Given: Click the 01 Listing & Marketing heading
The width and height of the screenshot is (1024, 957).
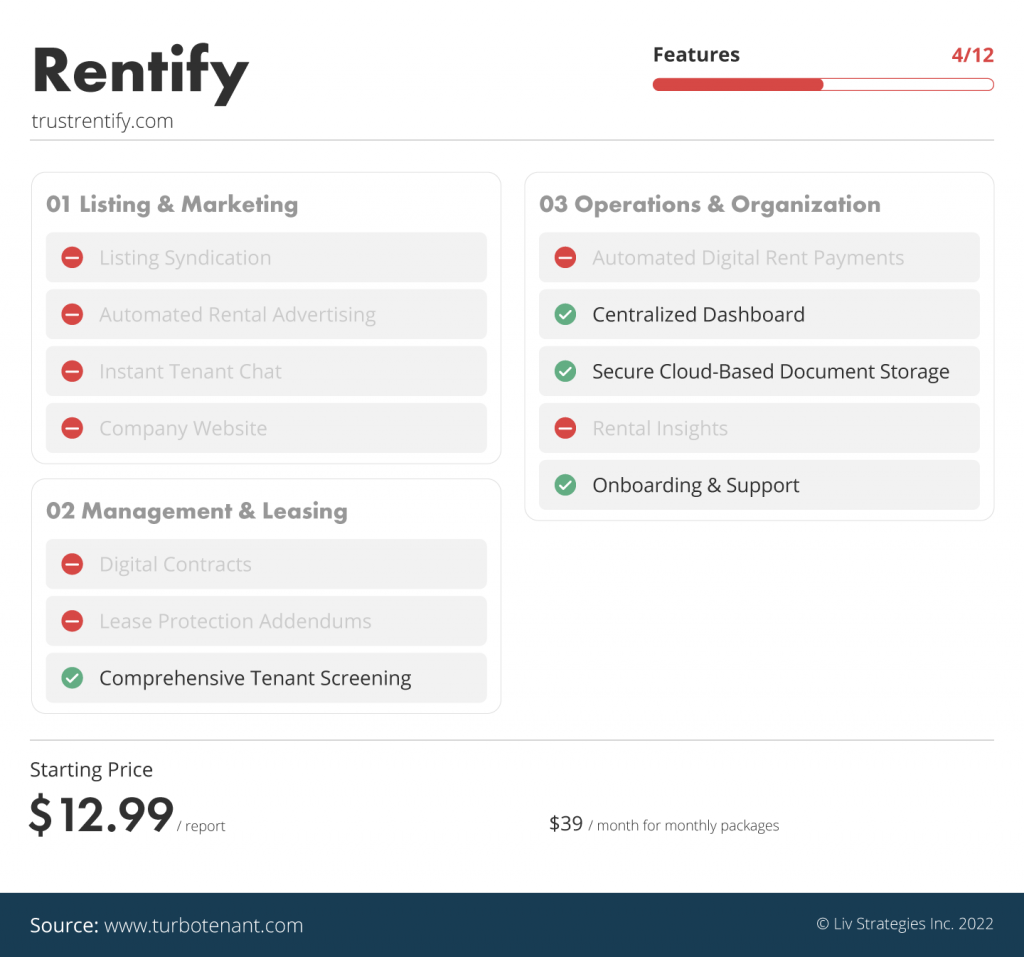Looking at the screenshot, I should pos(172,204).
